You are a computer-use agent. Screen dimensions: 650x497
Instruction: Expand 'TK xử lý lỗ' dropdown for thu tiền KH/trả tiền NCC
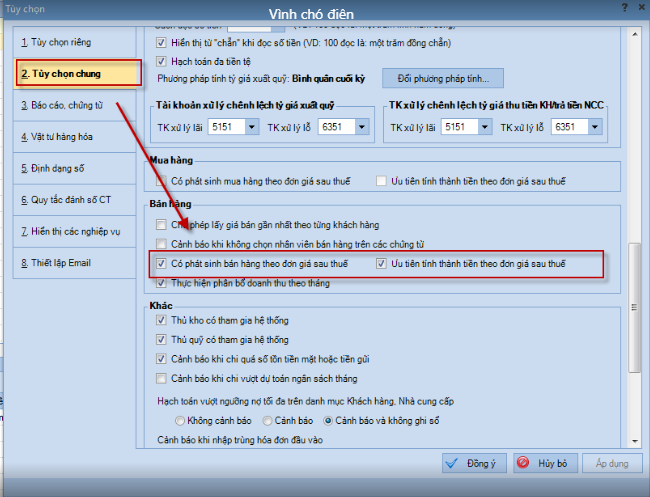(595, 127)
